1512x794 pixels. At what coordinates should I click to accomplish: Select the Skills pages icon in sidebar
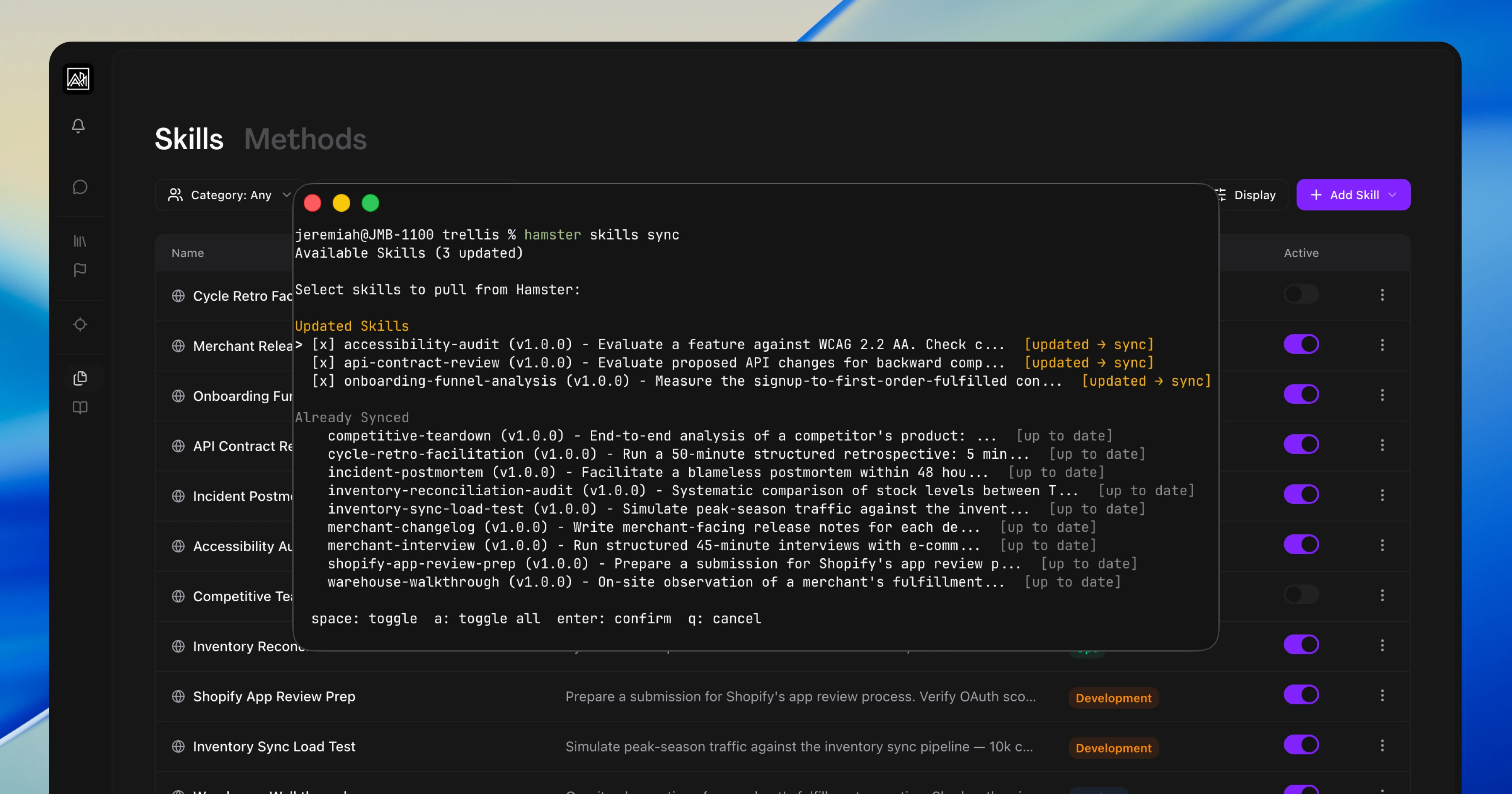click(x=80, y=378)
